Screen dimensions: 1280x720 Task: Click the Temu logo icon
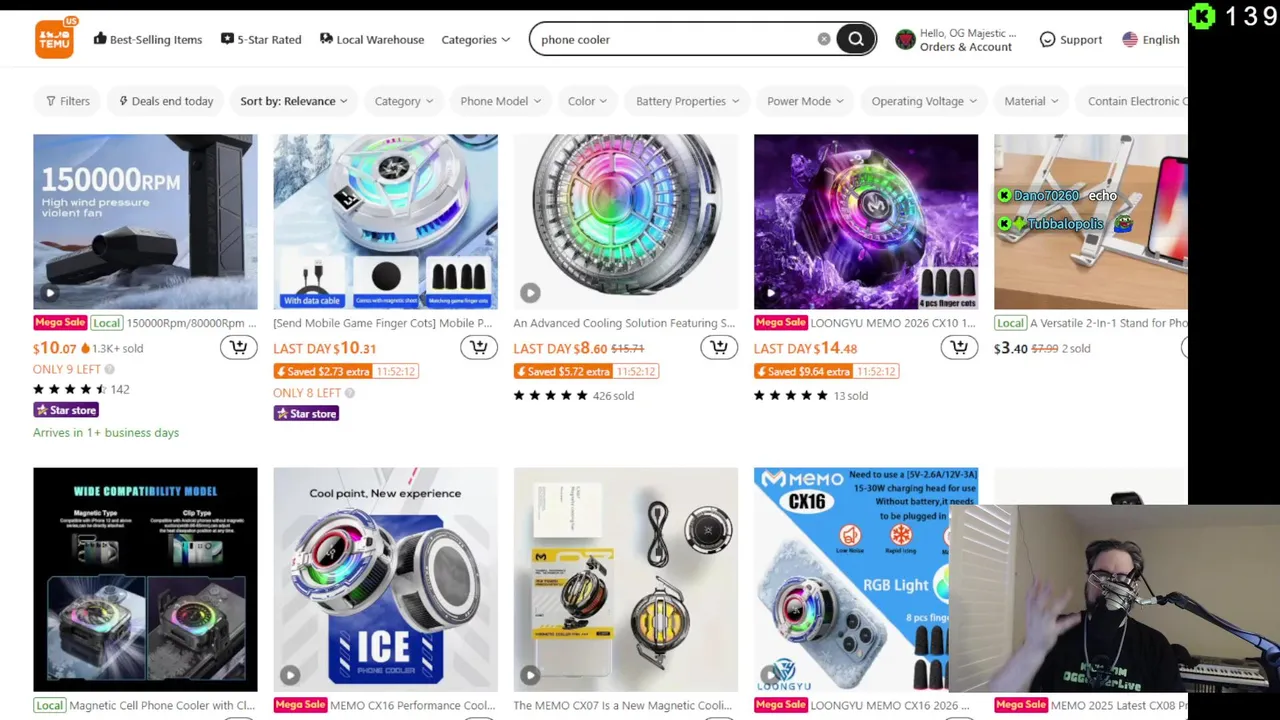pos(54,39)
